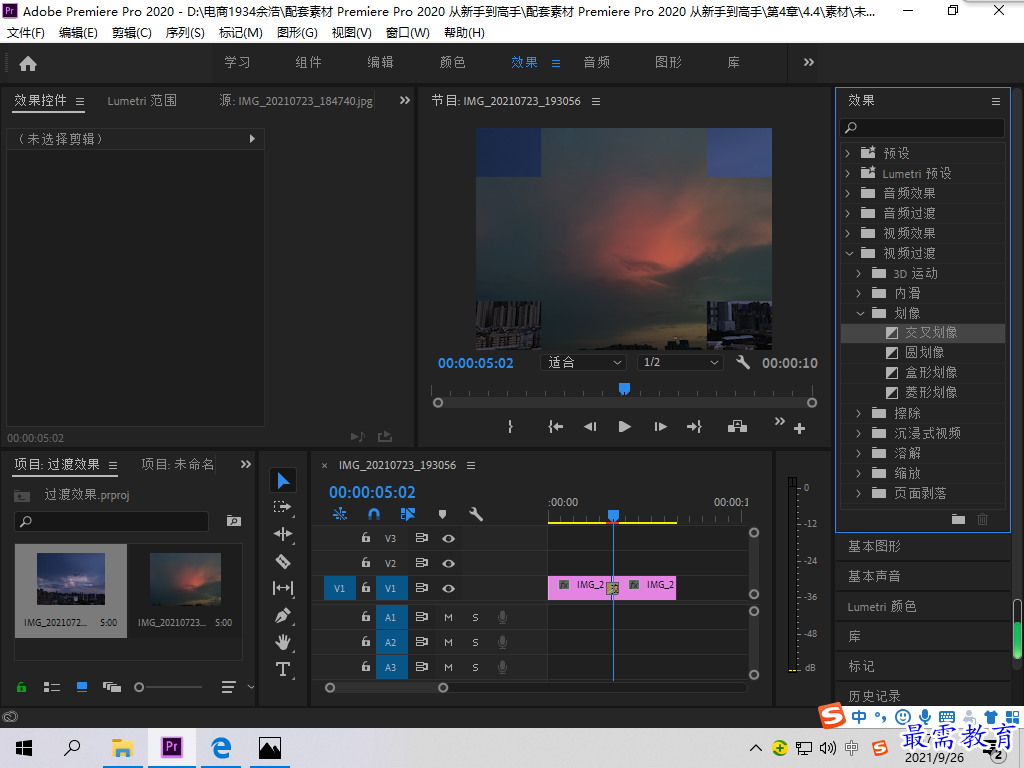Switch project panel to icon view
The height and width of the screenshot is (768, 1024).
click(82, 687)
